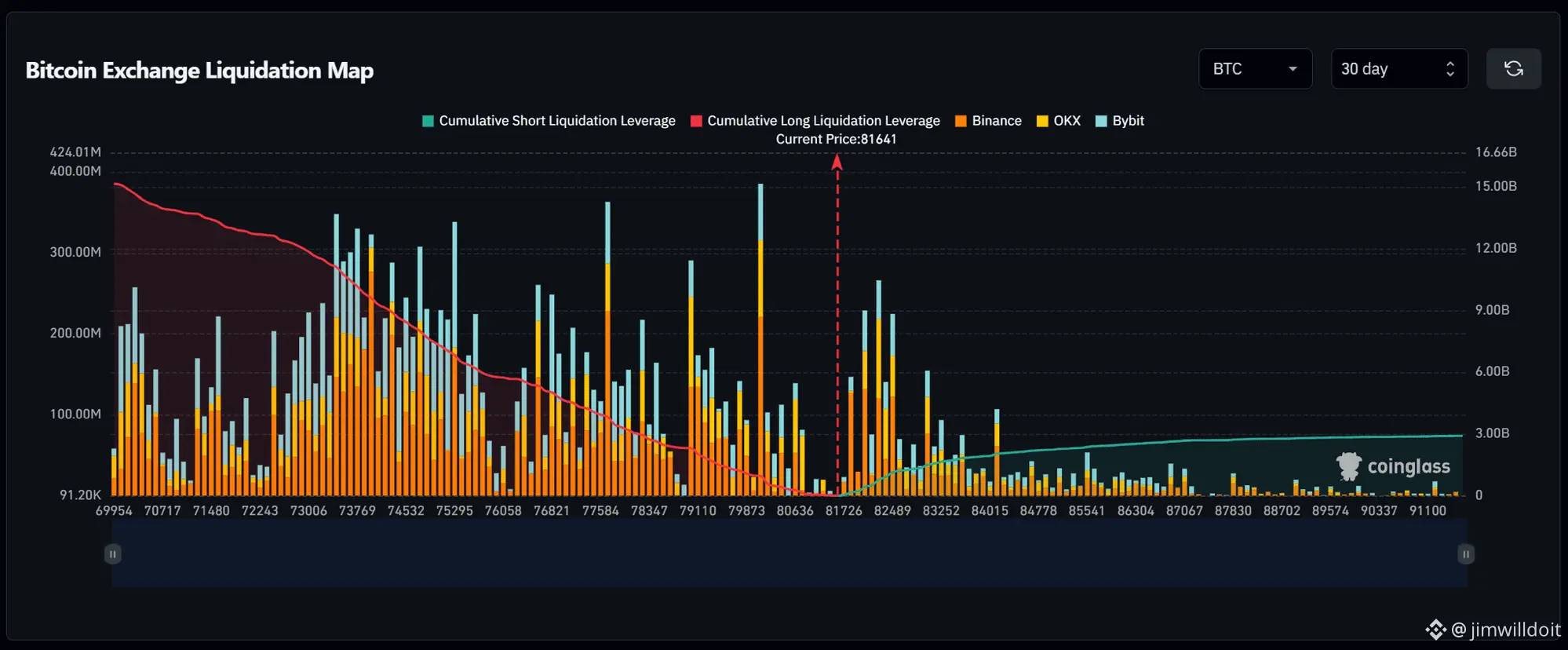This screenshot has width=1568, height=650.
Task: Click the 88702 price axis label
Action: pos(1282,511)
